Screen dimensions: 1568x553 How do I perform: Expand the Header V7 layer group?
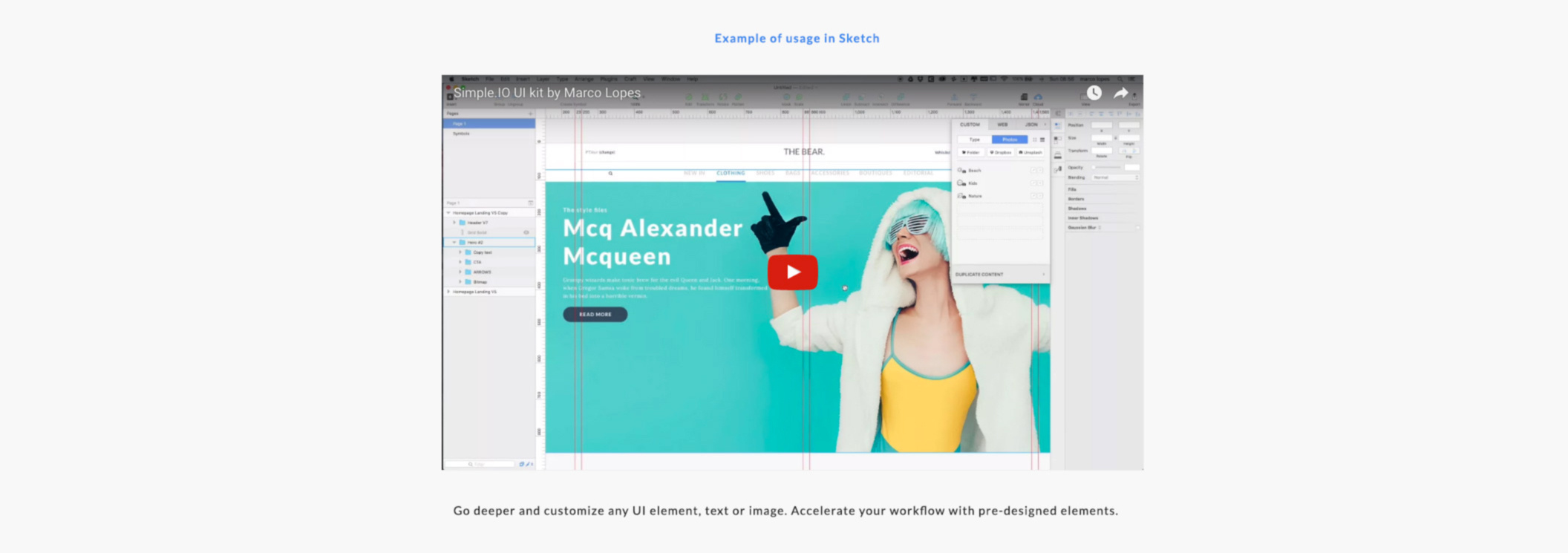coord(454,223)
